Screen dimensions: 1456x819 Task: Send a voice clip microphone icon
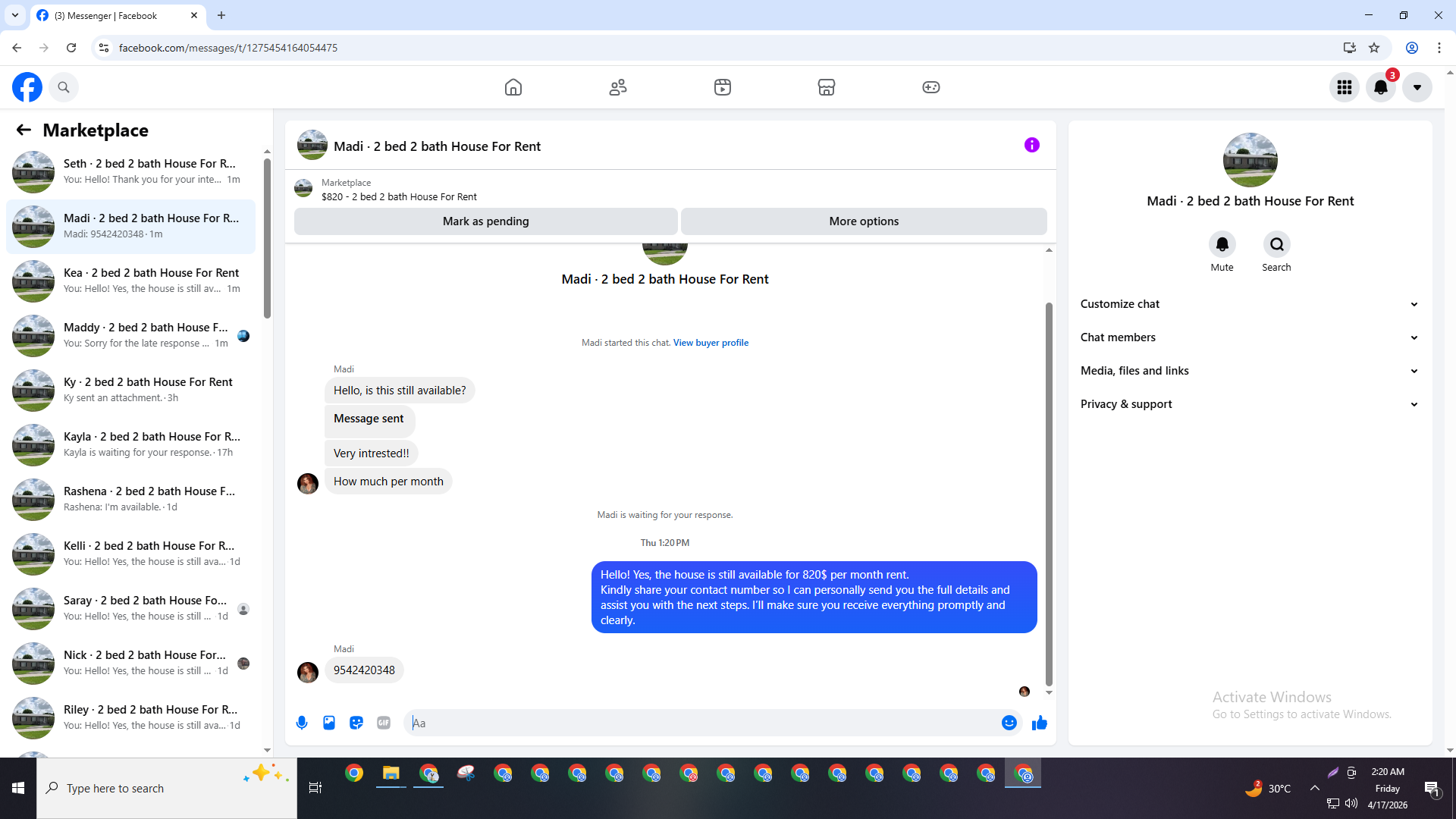tap(302, 723)
